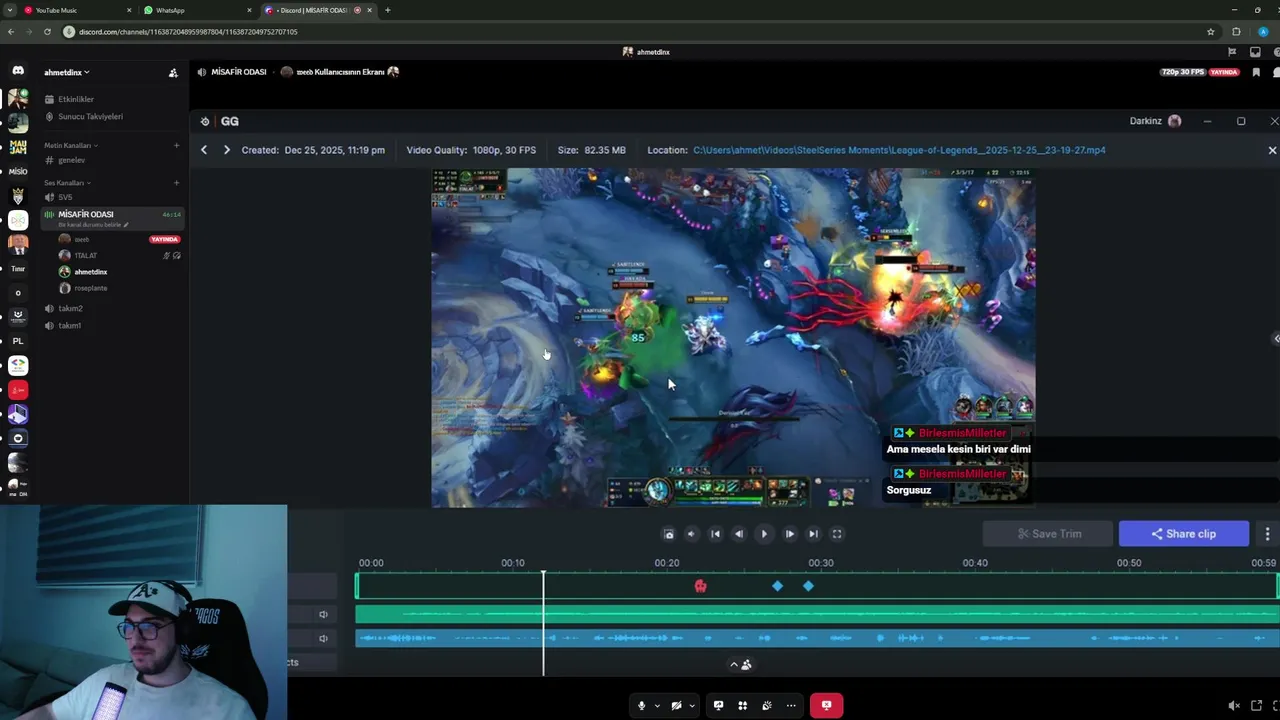The width and height of the screenshot is (1280, 720).
Task: Close the clip detail panel
Action: [1272, 150]
